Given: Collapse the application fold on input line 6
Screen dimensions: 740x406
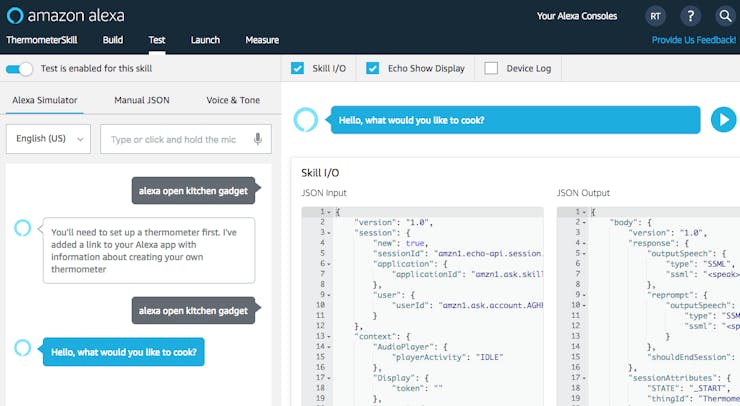Looking at the screenshot, I should tap(329, 264).
